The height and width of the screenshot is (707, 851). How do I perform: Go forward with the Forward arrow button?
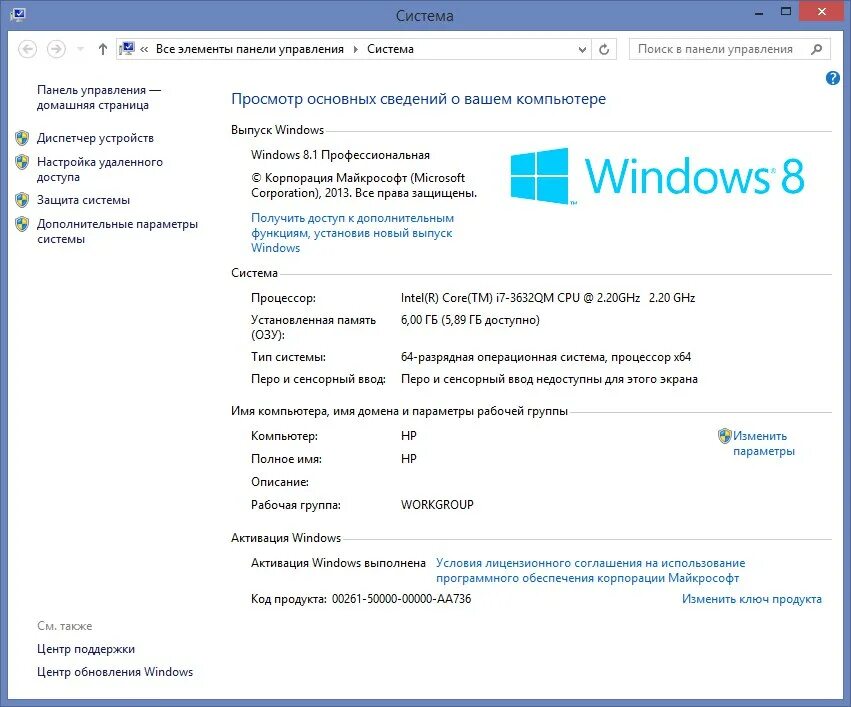click(56, 49)
